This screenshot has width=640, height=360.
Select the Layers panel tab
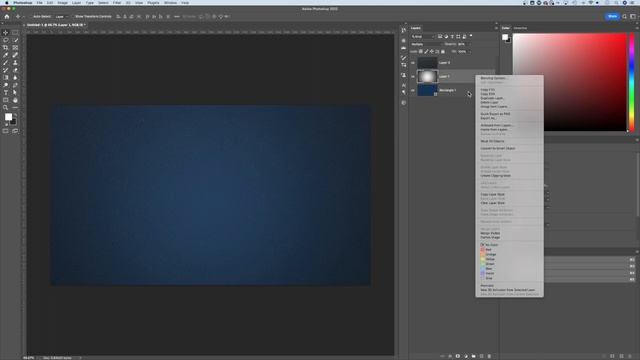click(x=416, y=28)
